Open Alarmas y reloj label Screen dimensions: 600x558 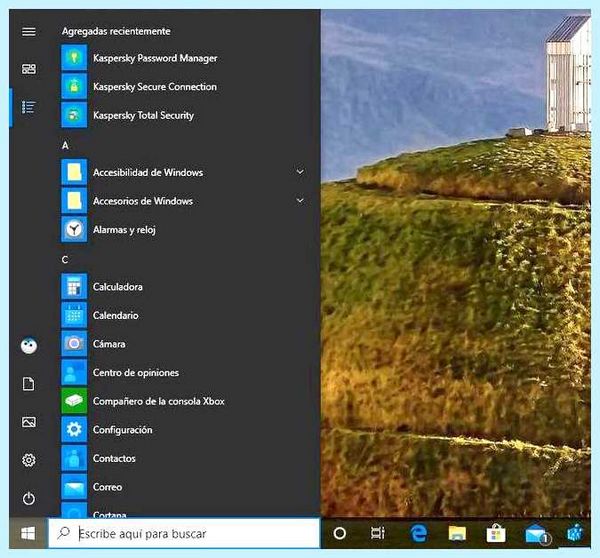tap(124, 230)
